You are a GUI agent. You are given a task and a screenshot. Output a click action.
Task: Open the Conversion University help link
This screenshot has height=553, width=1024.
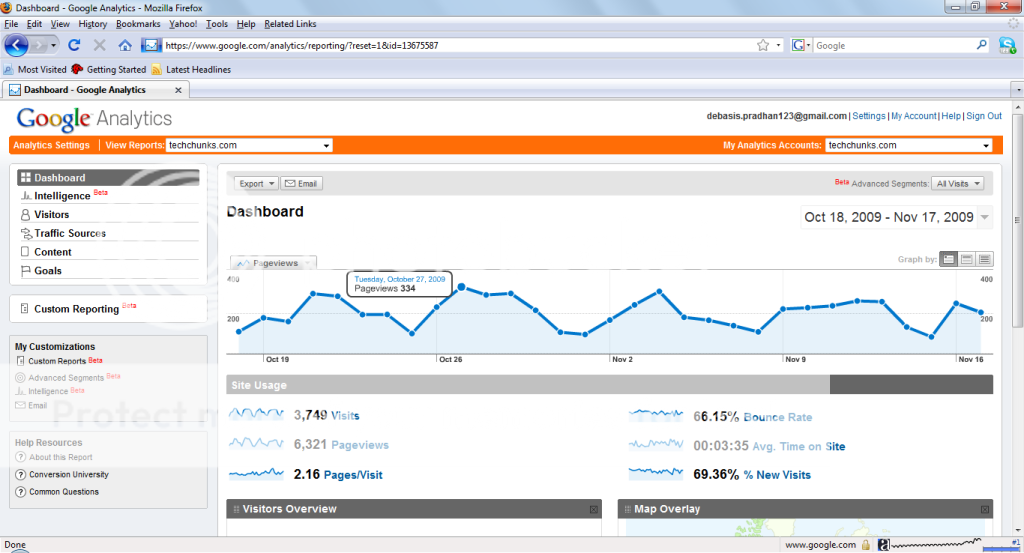click(x=69, y=475)
